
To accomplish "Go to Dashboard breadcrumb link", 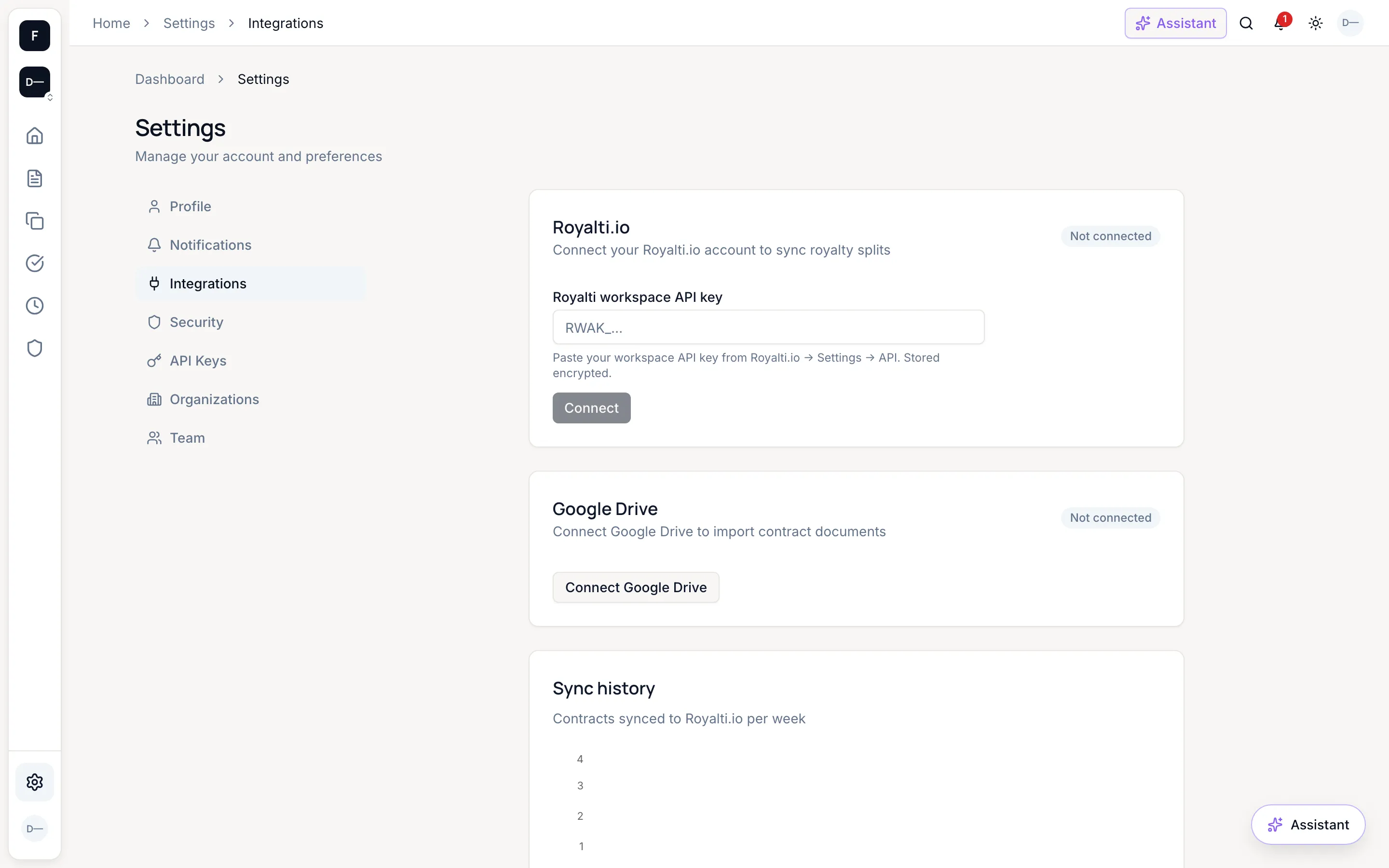I will (169, 79).
